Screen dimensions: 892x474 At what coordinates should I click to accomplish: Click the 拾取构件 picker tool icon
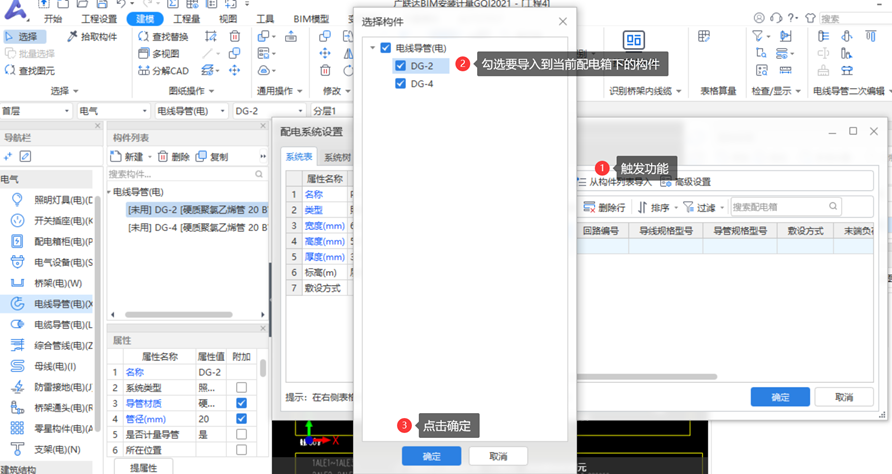[73, 37]
